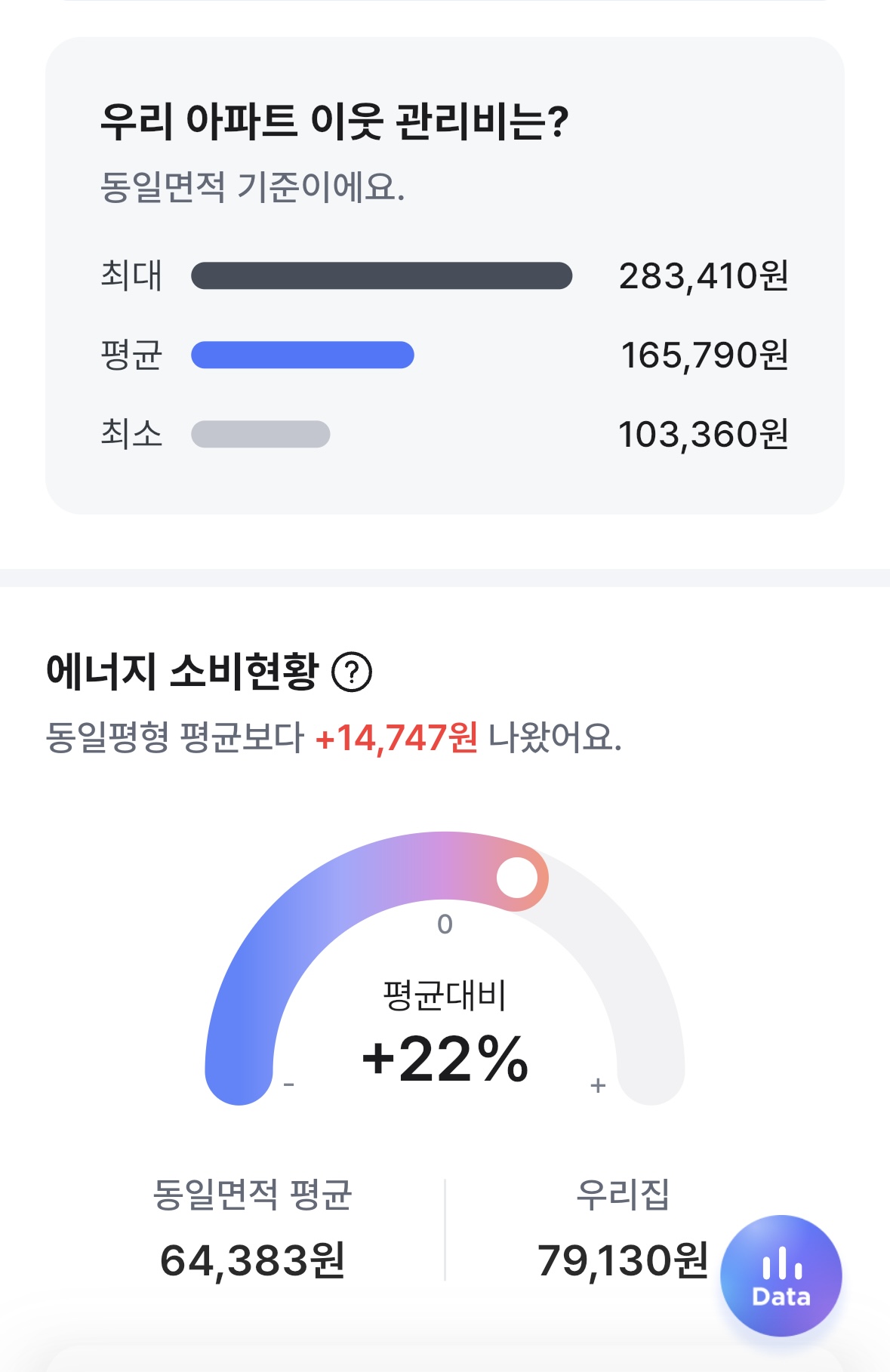Tap the 79,130원 household amount
The image size is (890, 1372).
click(x=623, y=1260)
